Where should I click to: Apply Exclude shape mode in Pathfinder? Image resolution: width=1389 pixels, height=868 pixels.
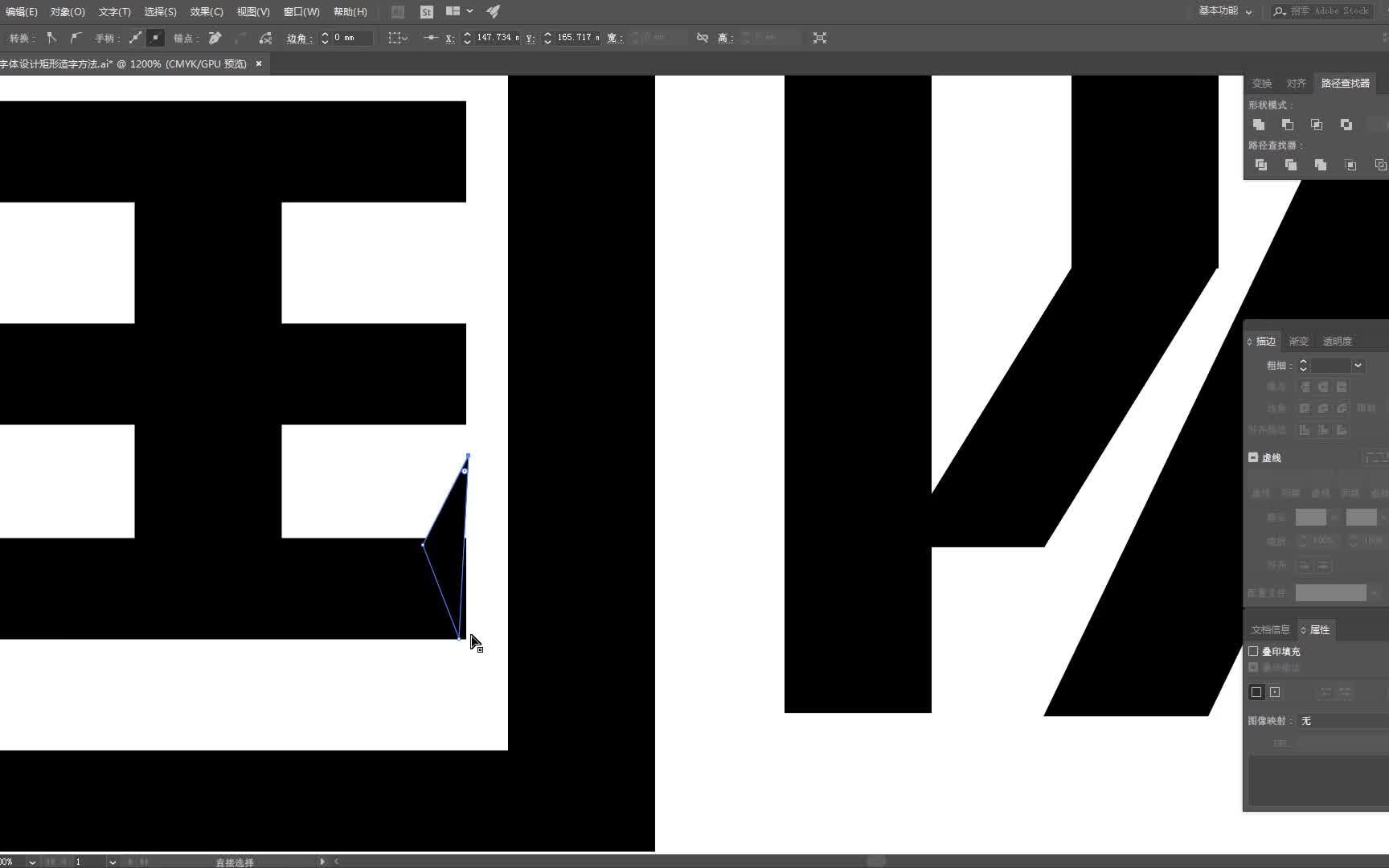[1346, 125]
